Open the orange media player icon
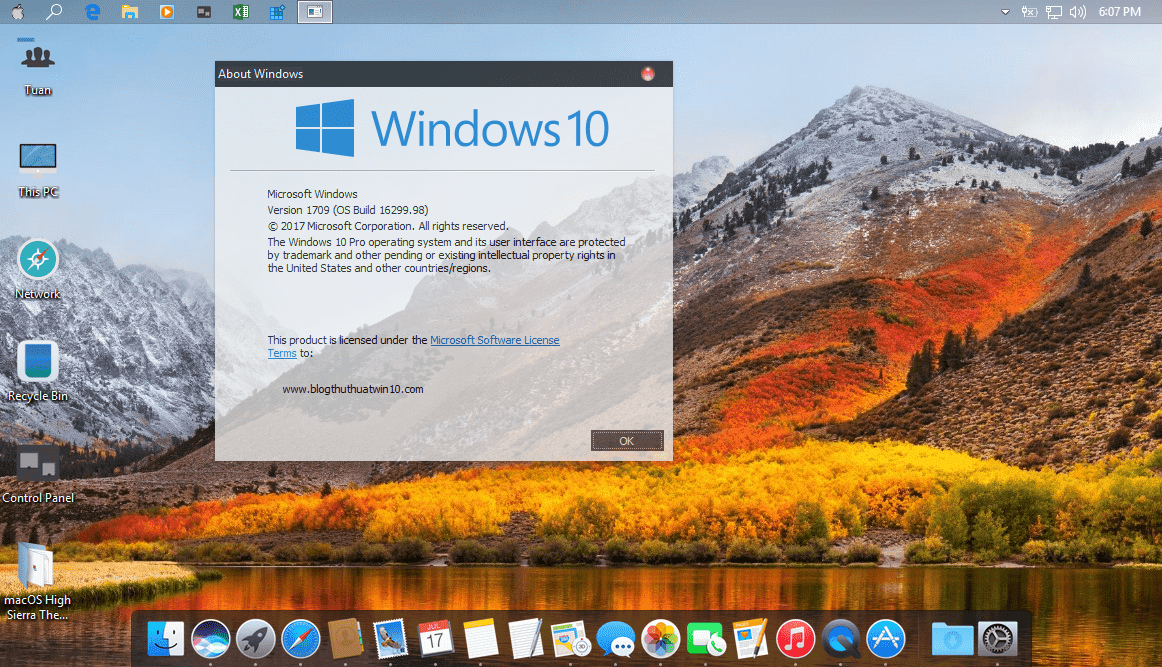 (x=167, y=12)
